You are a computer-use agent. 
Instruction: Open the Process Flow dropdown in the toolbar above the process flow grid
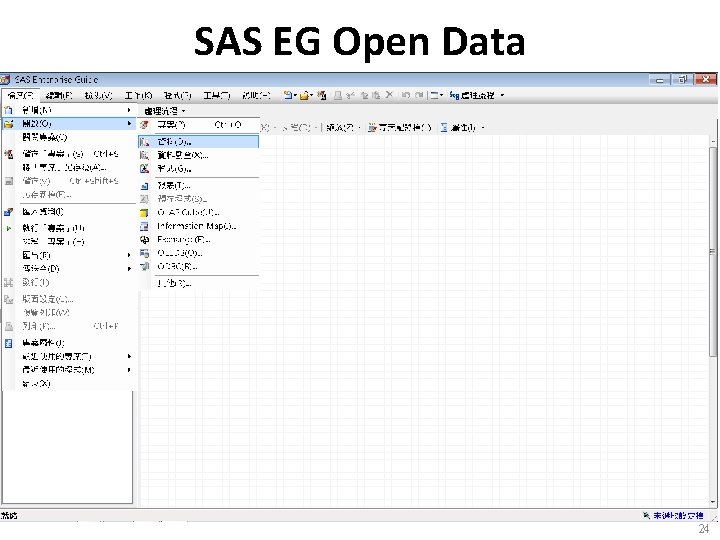[164, 111]
